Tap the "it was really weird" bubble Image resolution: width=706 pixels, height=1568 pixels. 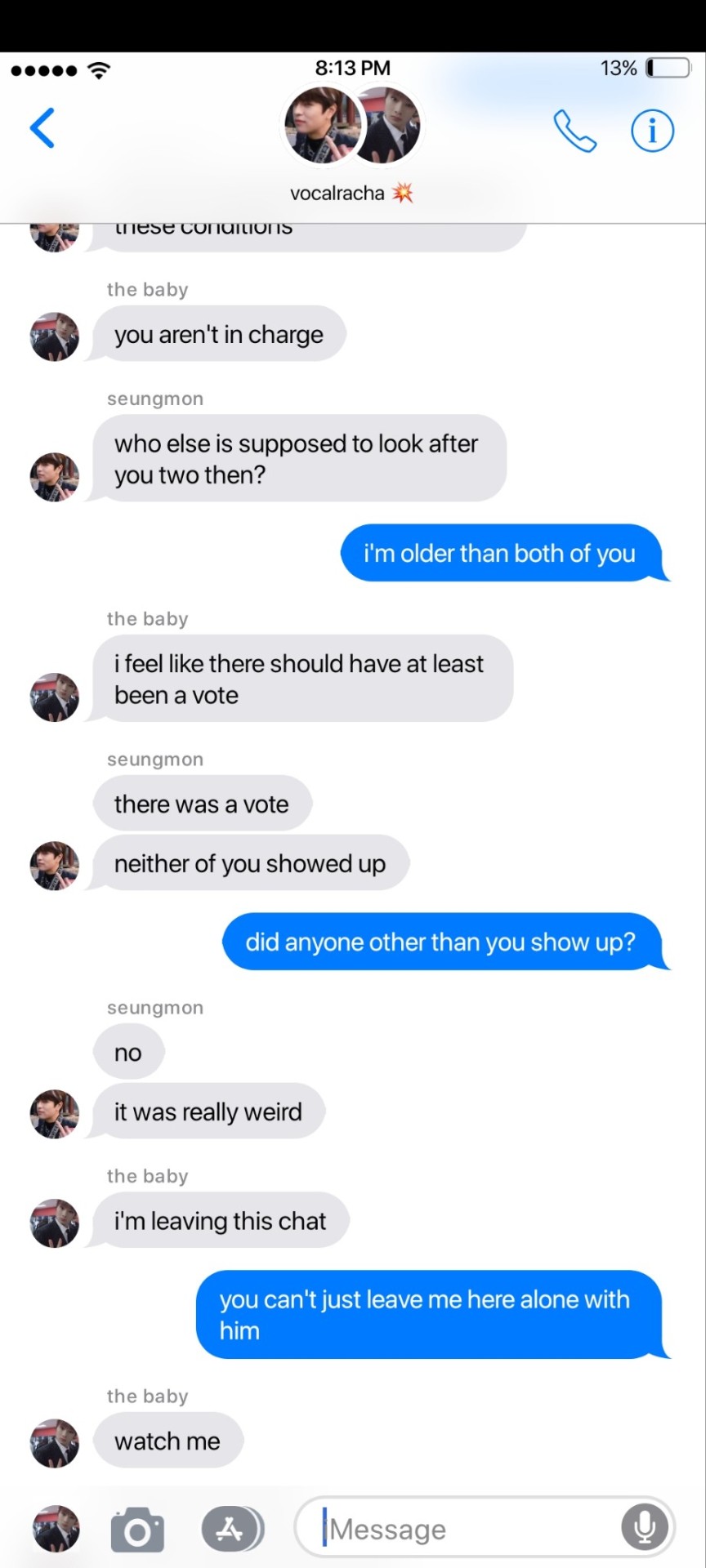(x=208, y=1111)
